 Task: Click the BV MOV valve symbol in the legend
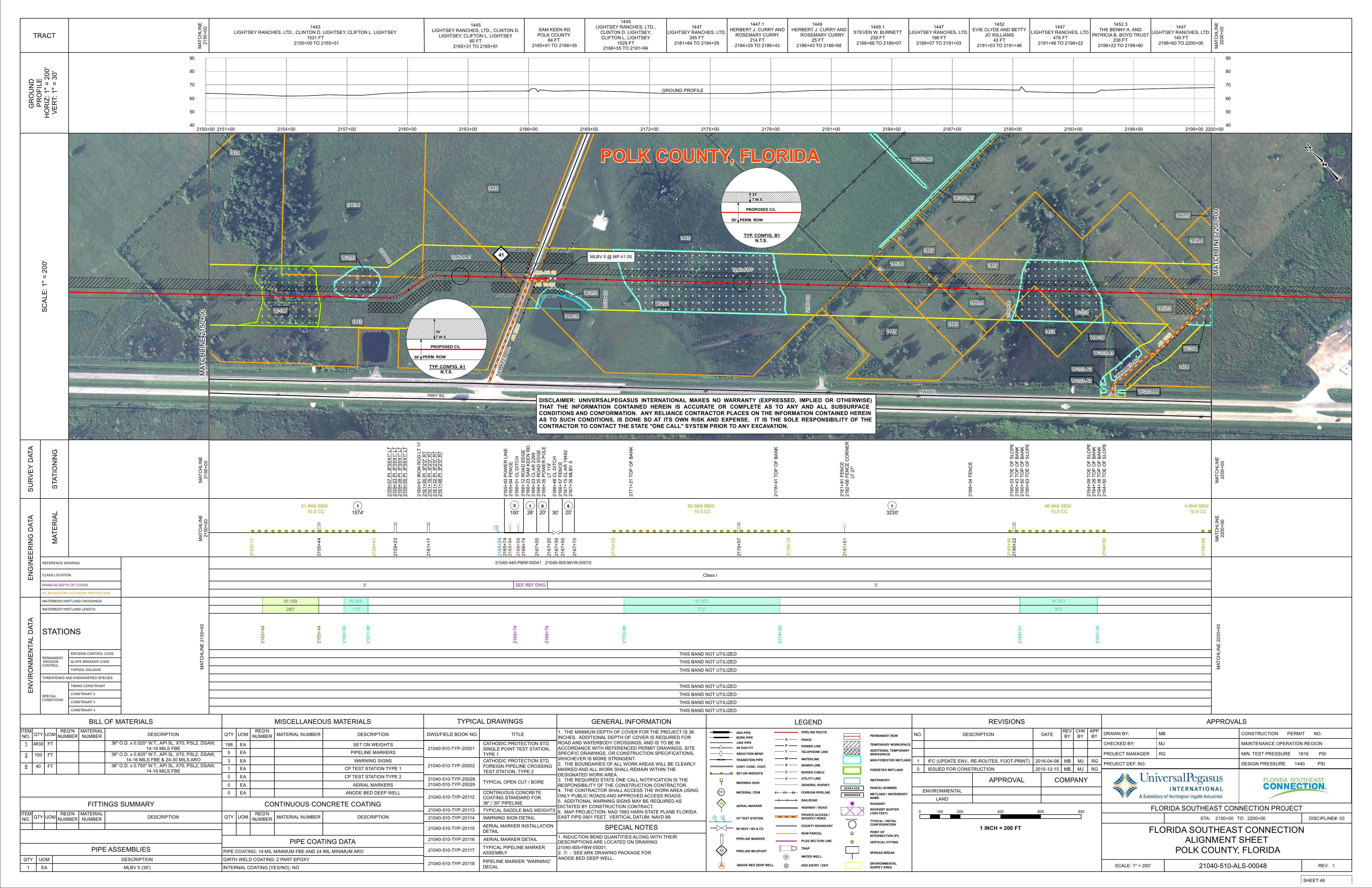[x=721, y=829]
